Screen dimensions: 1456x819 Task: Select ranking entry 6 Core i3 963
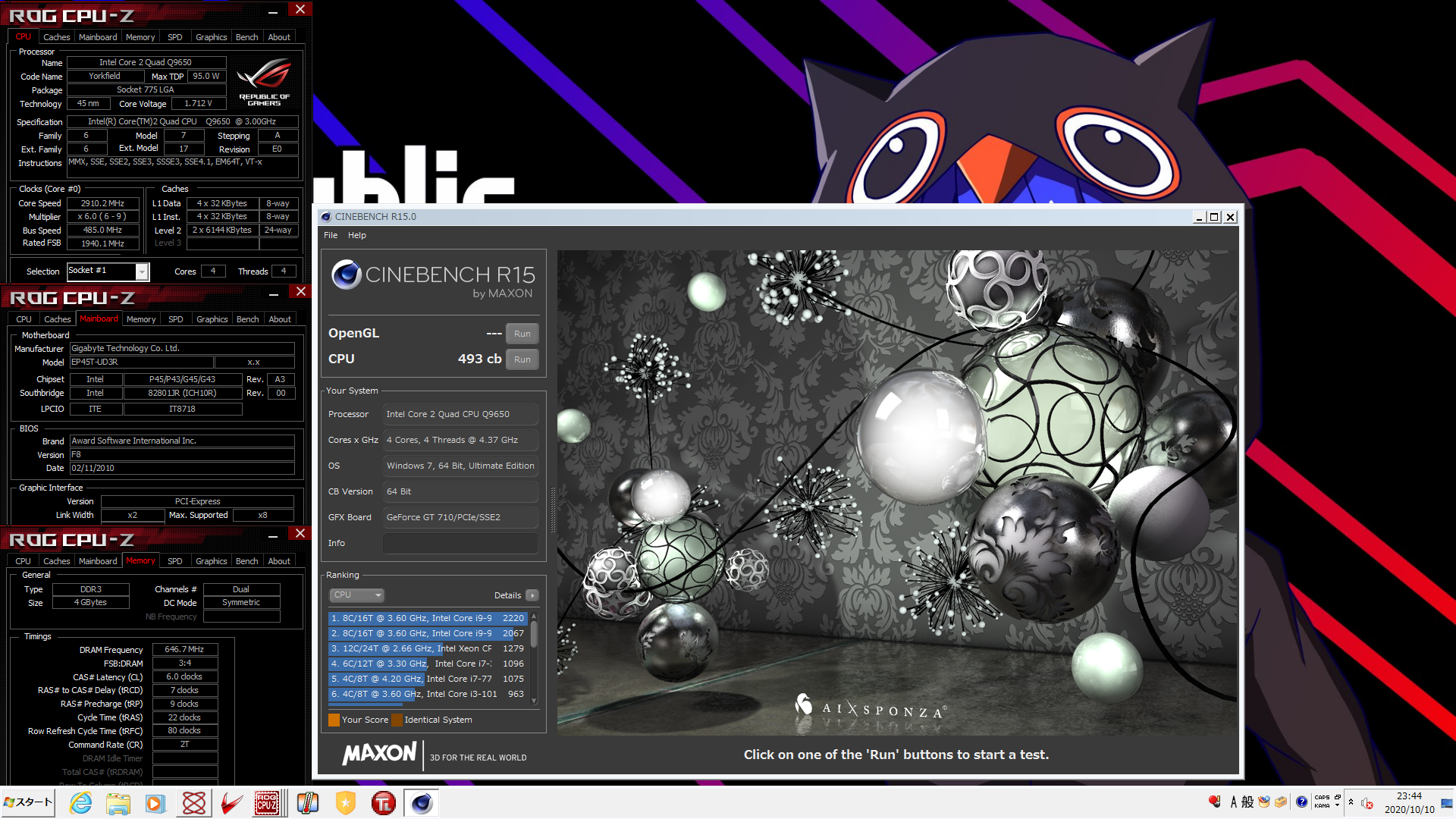point(428,694)
